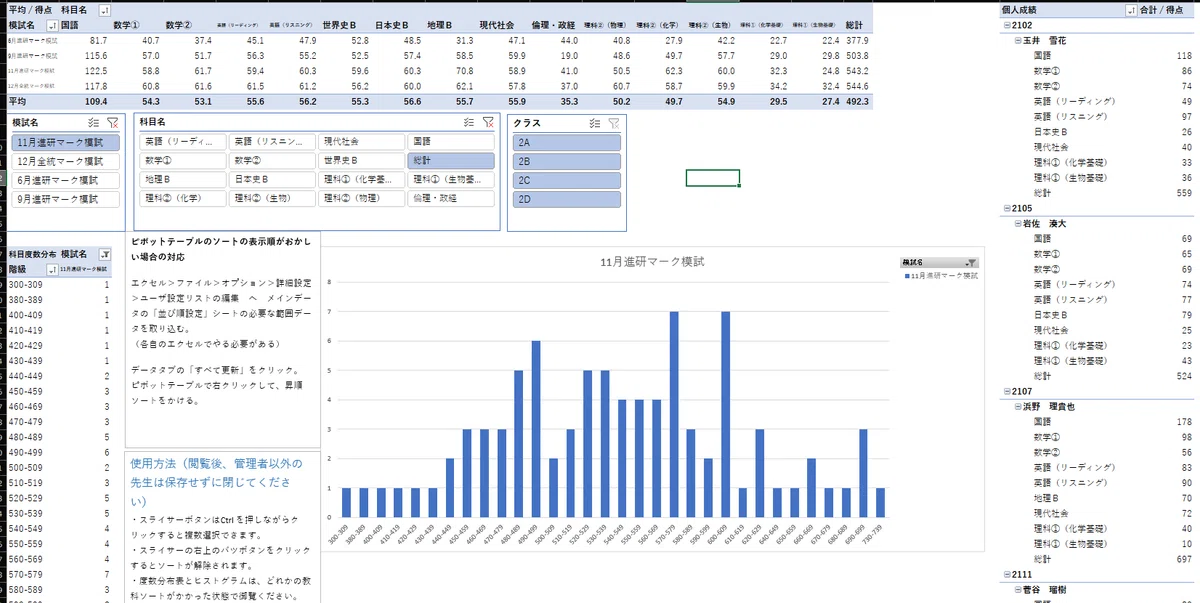Image resolution: width=1200 pixels, height=603 pixels.
Task: Select 倫理・政経 in 科目名 slicer
Action: tap(452, 198)
